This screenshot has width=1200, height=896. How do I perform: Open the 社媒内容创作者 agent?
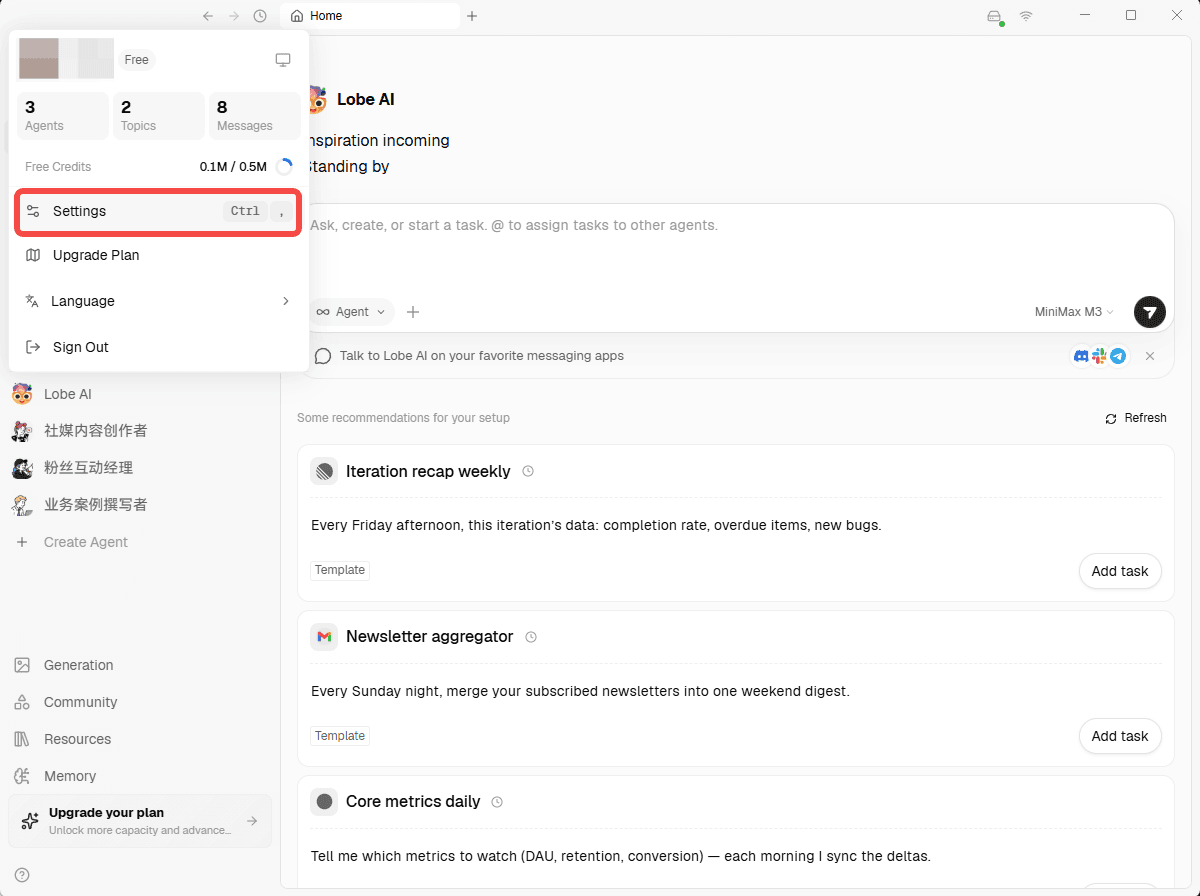140,431
